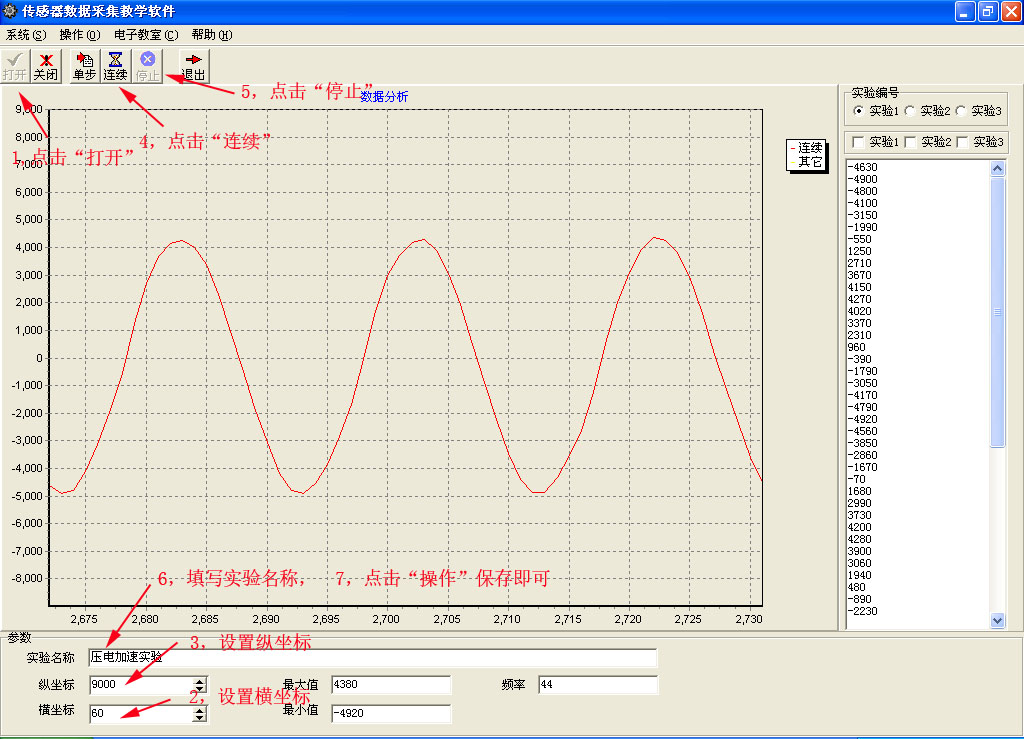Increase 纵坐标 value with up arrow
Image resolution: width=1024 pixels, height=739 pixels.
(x=200, y=681)
